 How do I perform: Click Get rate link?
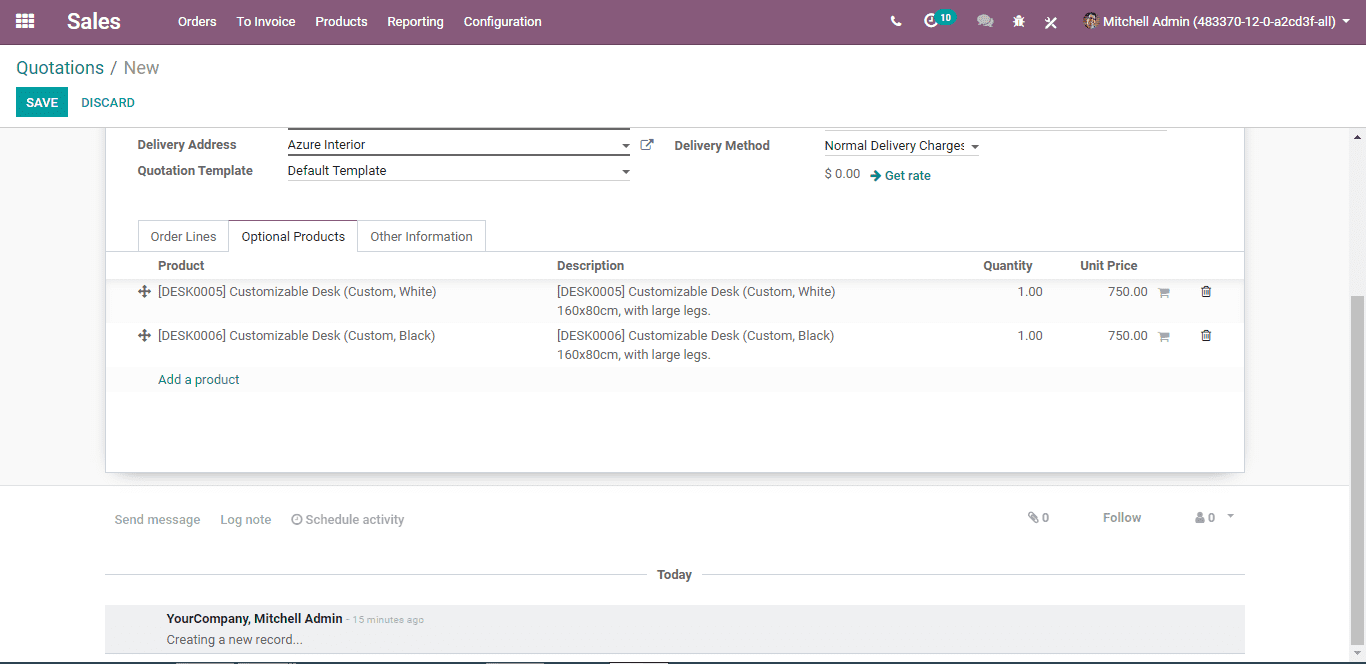point(900,176)
